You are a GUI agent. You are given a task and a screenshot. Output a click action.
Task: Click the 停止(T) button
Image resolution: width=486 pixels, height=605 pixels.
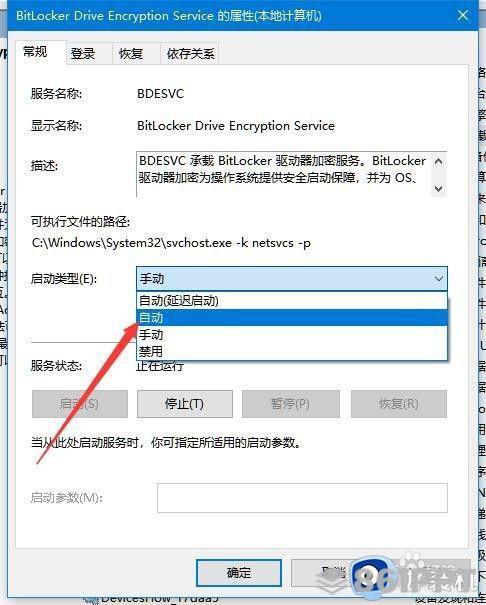[x=185, y=404]
